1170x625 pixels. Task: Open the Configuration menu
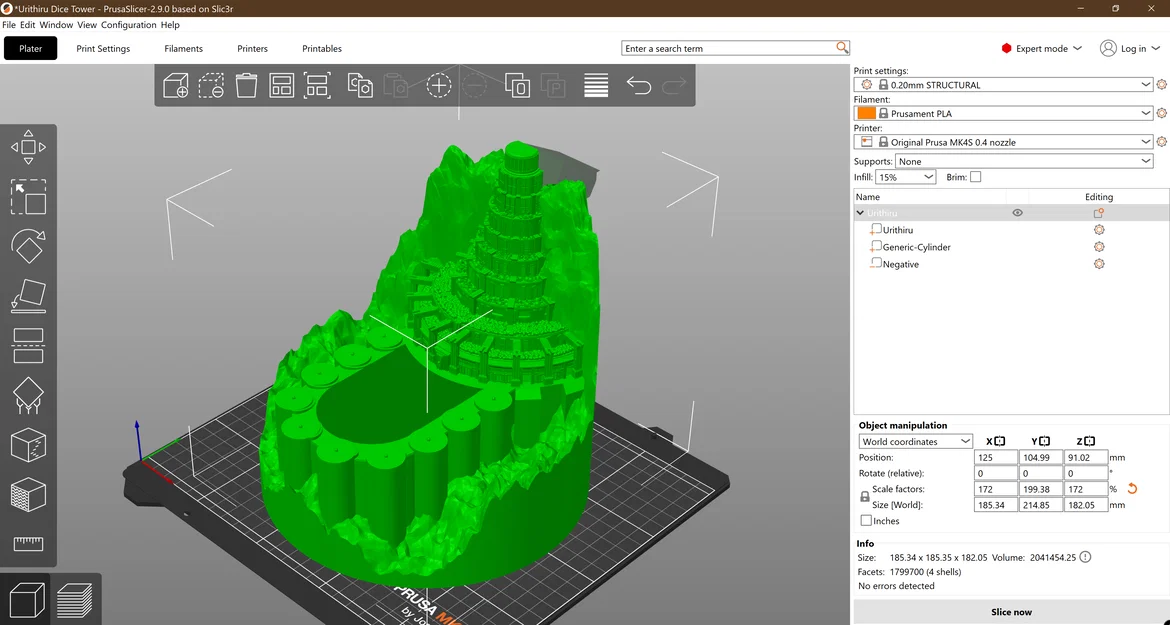coord(128,25)
